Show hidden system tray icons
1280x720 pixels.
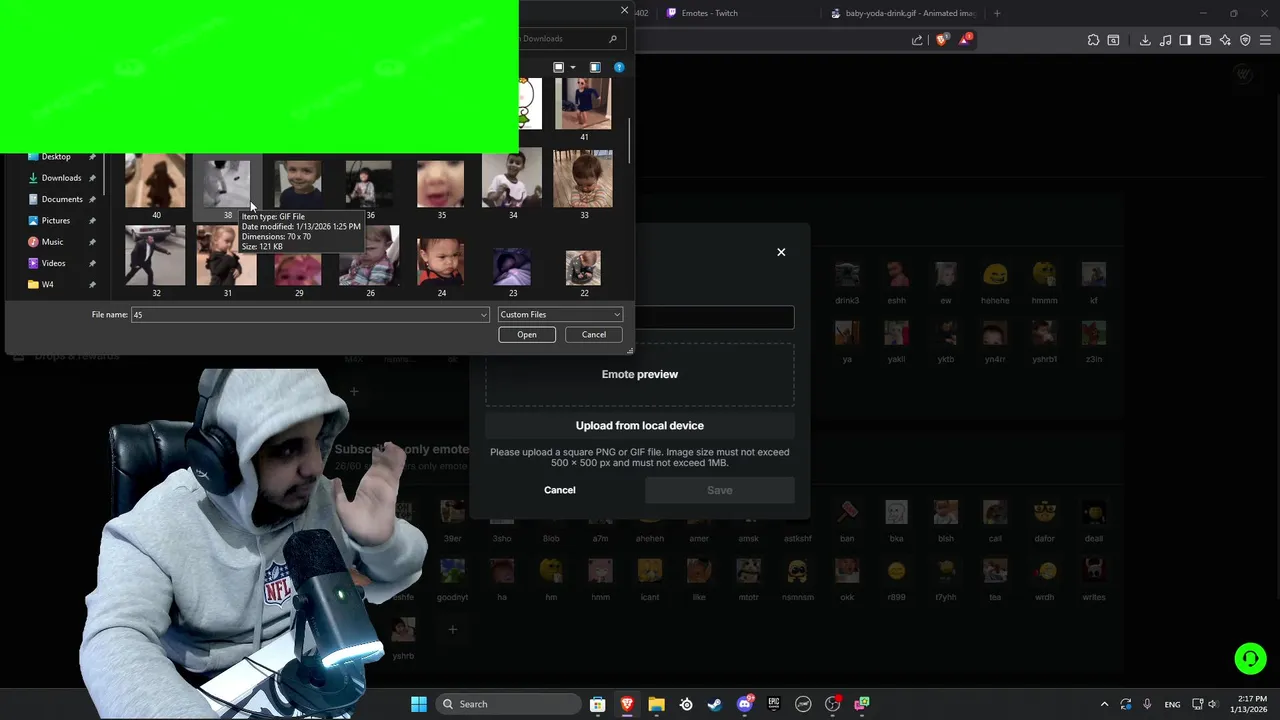pos(1104,704)
